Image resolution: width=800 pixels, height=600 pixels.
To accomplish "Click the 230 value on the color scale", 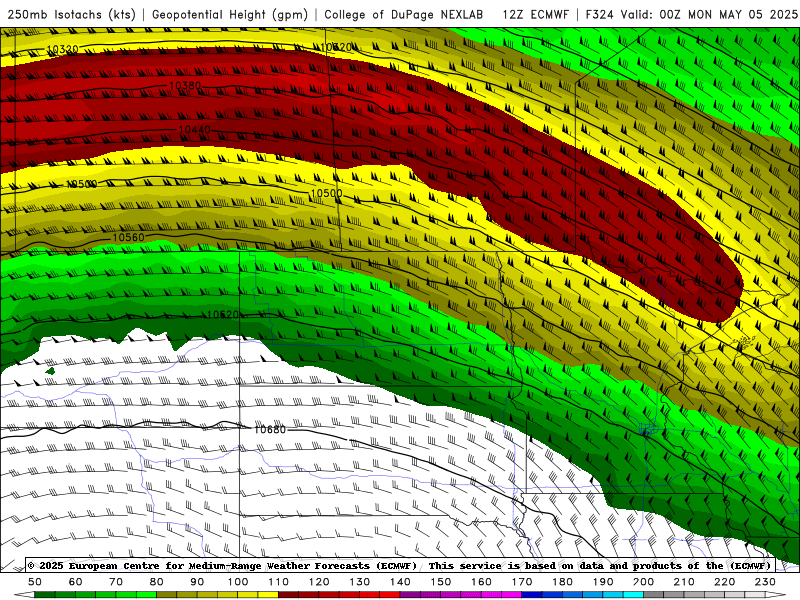I will click(765, 582).
